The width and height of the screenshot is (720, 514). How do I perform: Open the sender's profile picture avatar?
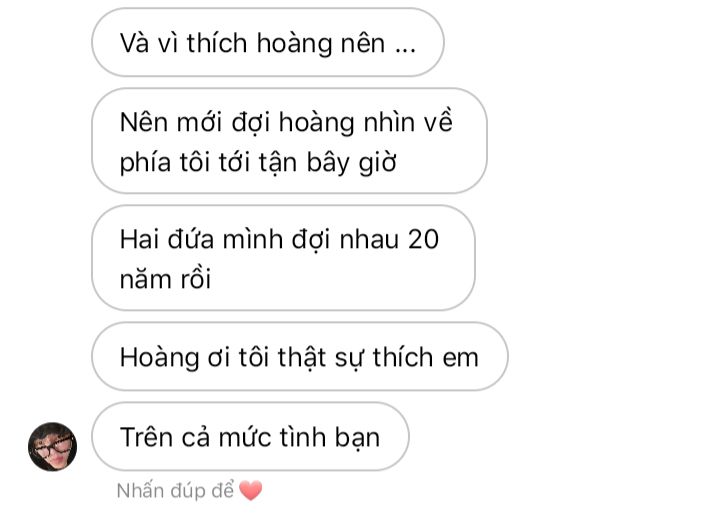pyautogui.click(x=52, y=446)
